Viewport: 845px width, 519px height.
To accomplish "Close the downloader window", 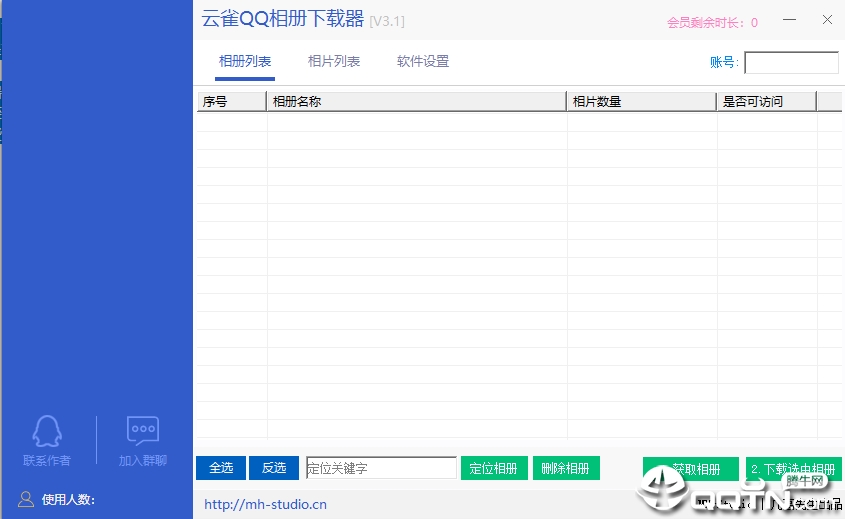I will pyautogui.click(x=827, y=20).
